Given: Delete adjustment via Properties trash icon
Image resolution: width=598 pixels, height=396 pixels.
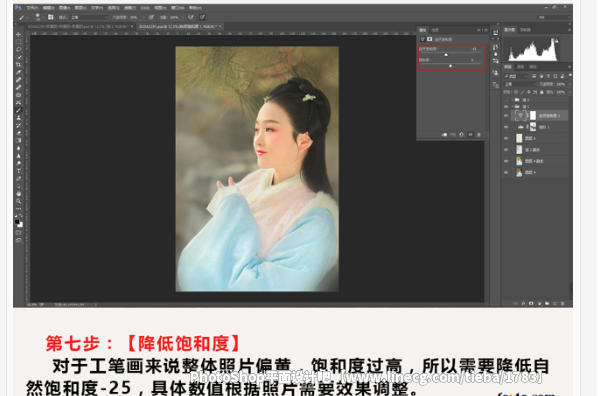Looking at the screenshot, I should pyautogui.click(x=479, y=134).
